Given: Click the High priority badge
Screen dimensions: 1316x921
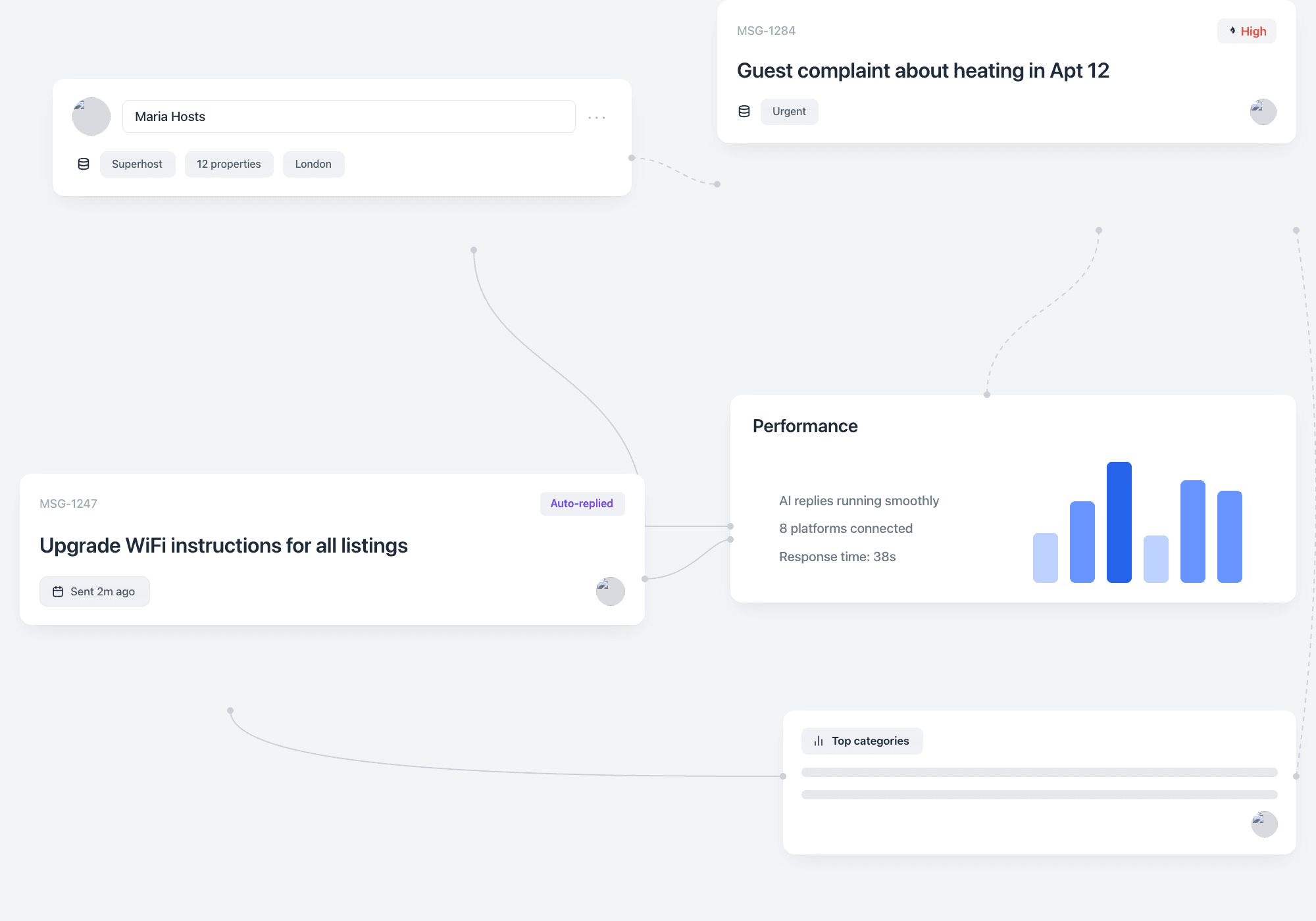Looking at the screenshot, I should point(1247,31).
